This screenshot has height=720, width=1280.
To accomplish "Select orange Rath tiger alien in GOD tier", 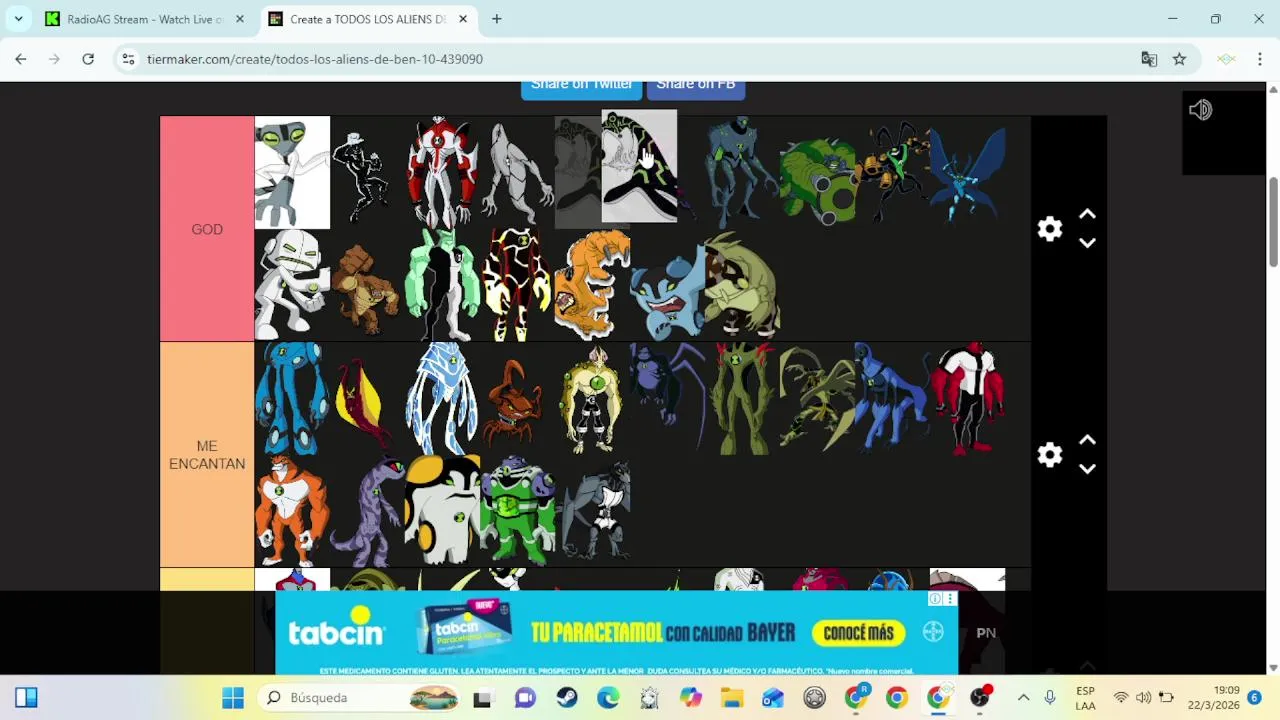I will (592, 285).
